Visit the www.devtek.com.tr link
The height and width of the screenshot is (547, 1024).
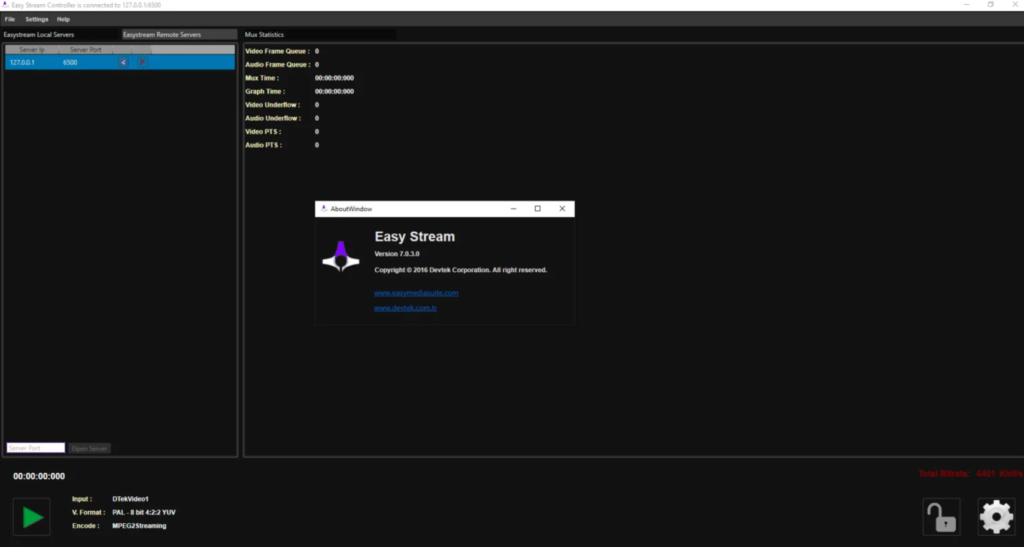(405, 308)
